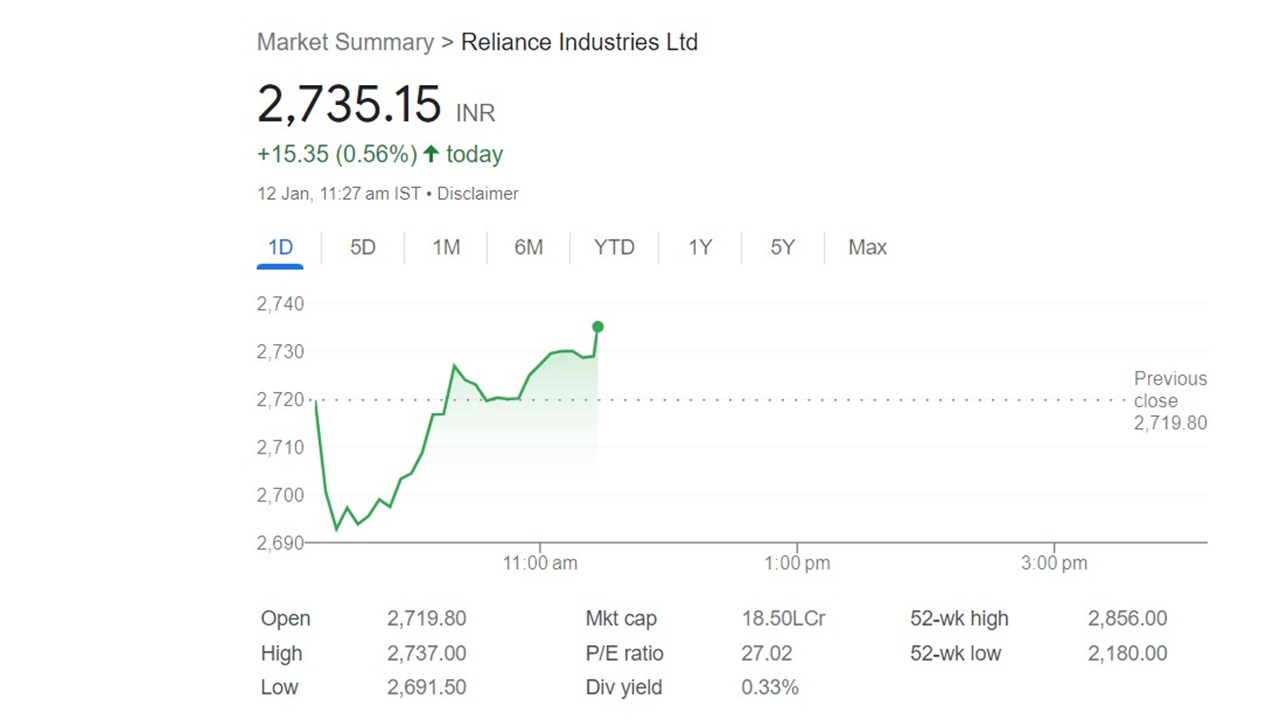Click the 2,700 y-axis label
Screen dimensions: 1280x720
click(x=280, y=495)
